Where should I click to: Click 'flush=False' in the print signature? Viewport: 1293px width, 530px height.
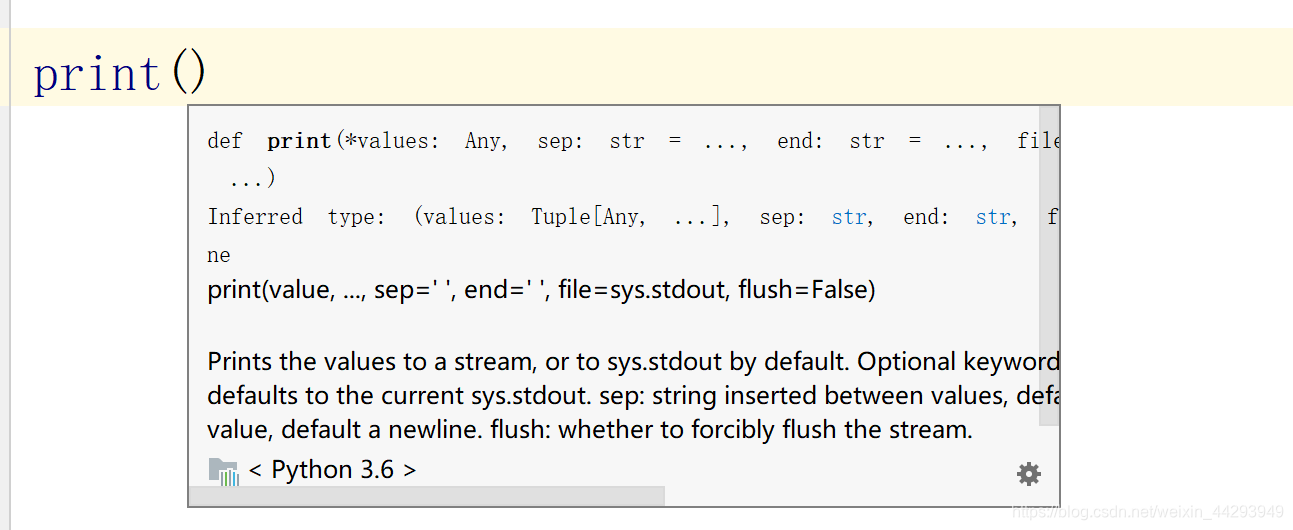pos(806,290)
